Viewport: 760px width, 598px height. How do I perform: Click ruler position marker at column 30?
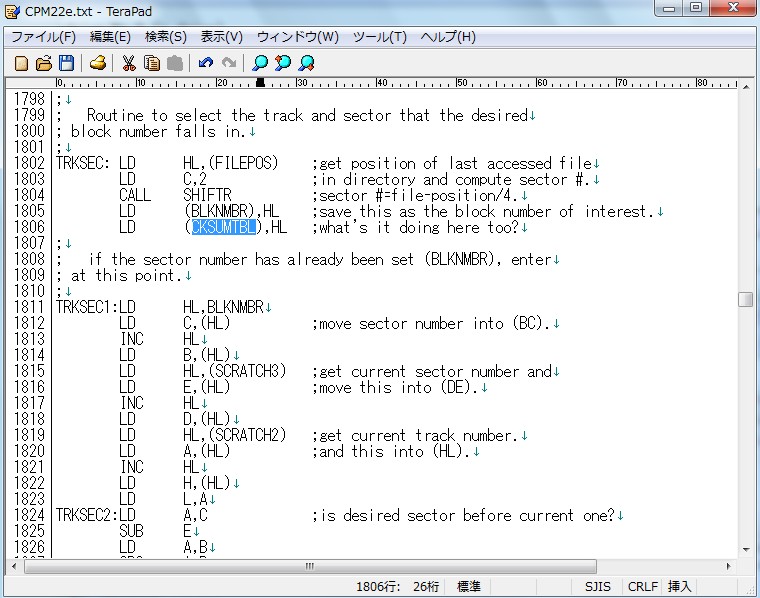301,83
